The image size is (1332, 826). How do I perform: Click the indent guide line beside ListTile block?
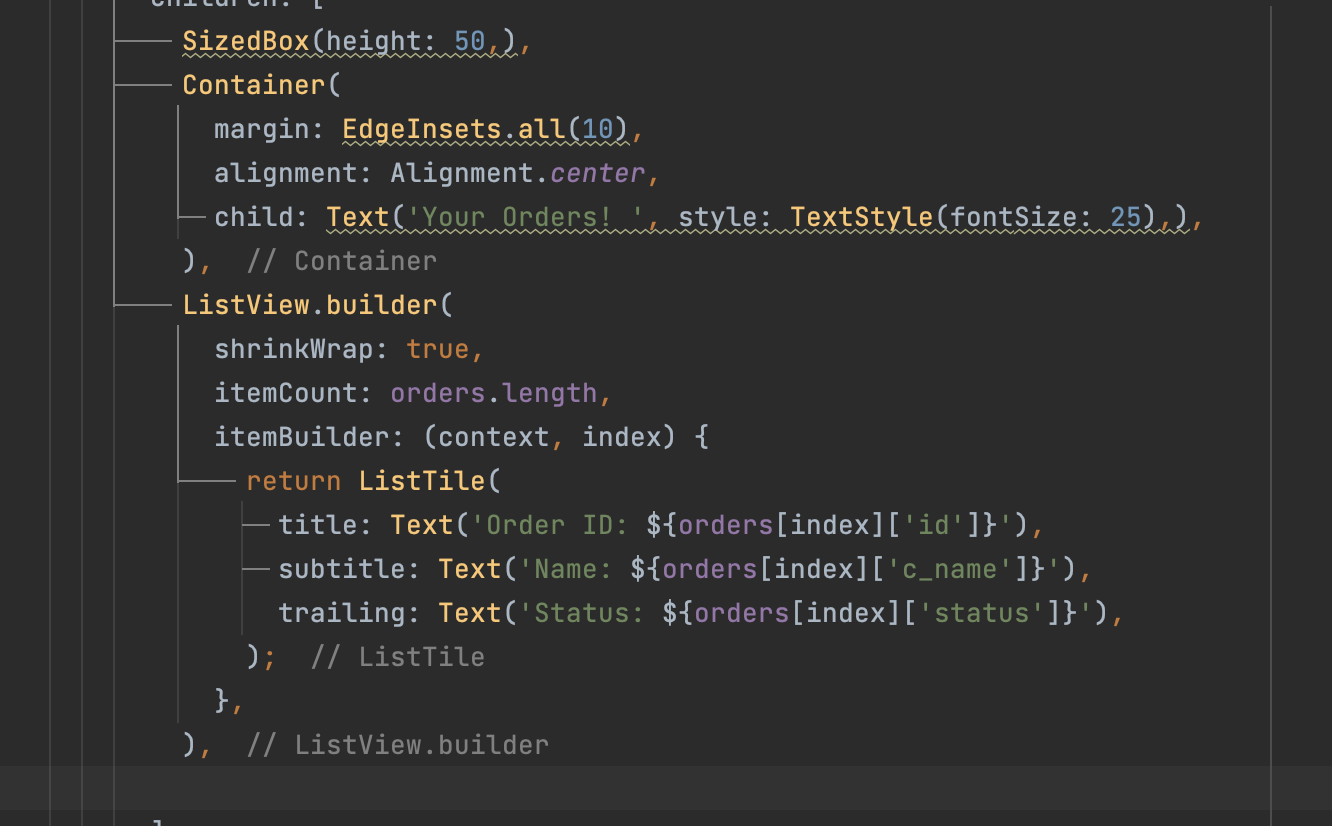(x=243, y=560)
